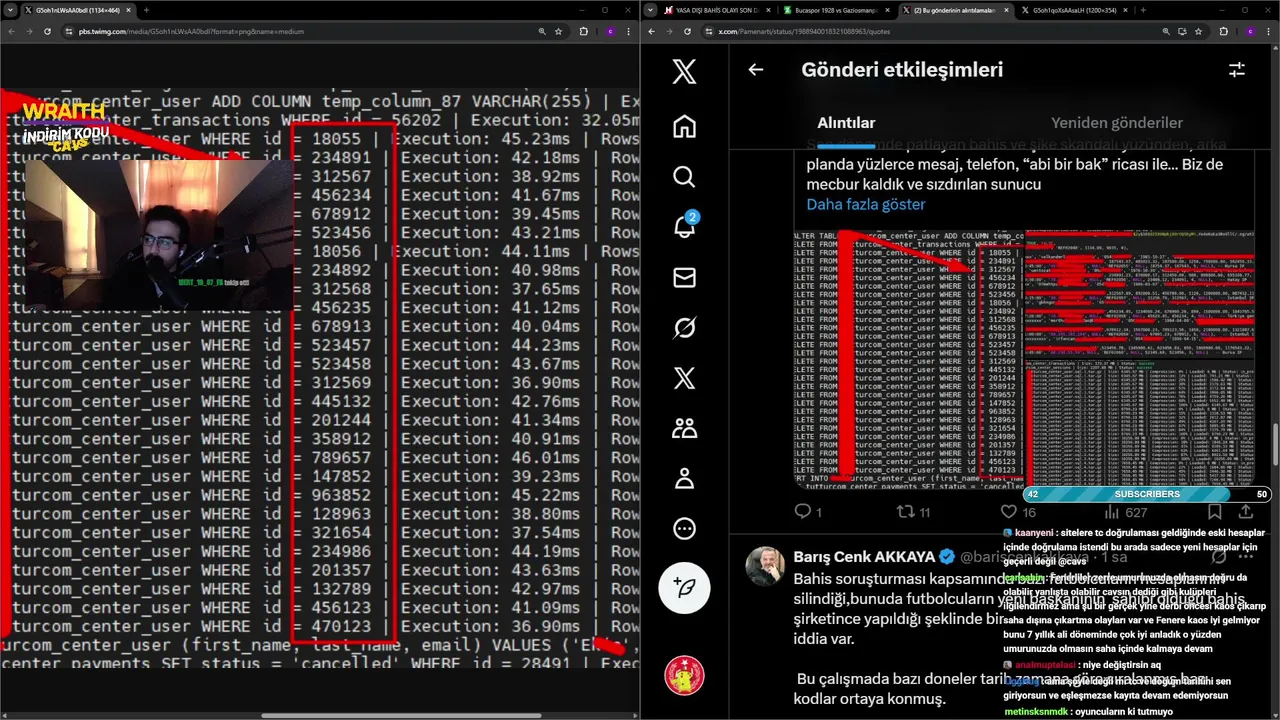Switch to Yeniden gönderiler tab
Image resolution: width=1280 pixels, height=720 pixels.
click(1117, 123)
